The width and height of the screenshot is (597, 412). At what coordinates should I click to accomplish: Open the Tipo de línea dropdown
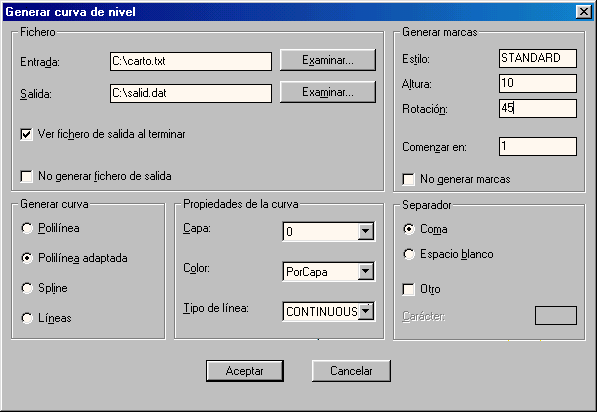[x=366, y=311]
